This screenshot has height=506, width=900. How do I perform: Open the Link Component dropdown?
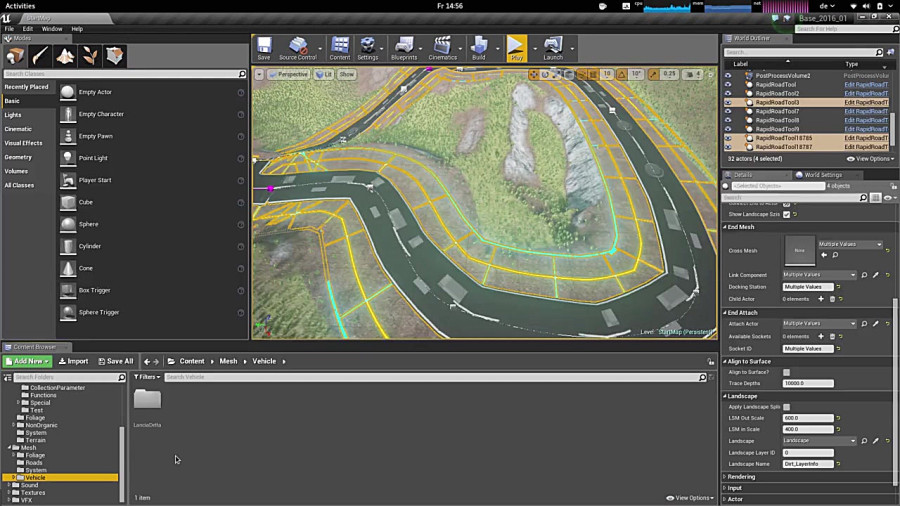[x=819, y=275]
